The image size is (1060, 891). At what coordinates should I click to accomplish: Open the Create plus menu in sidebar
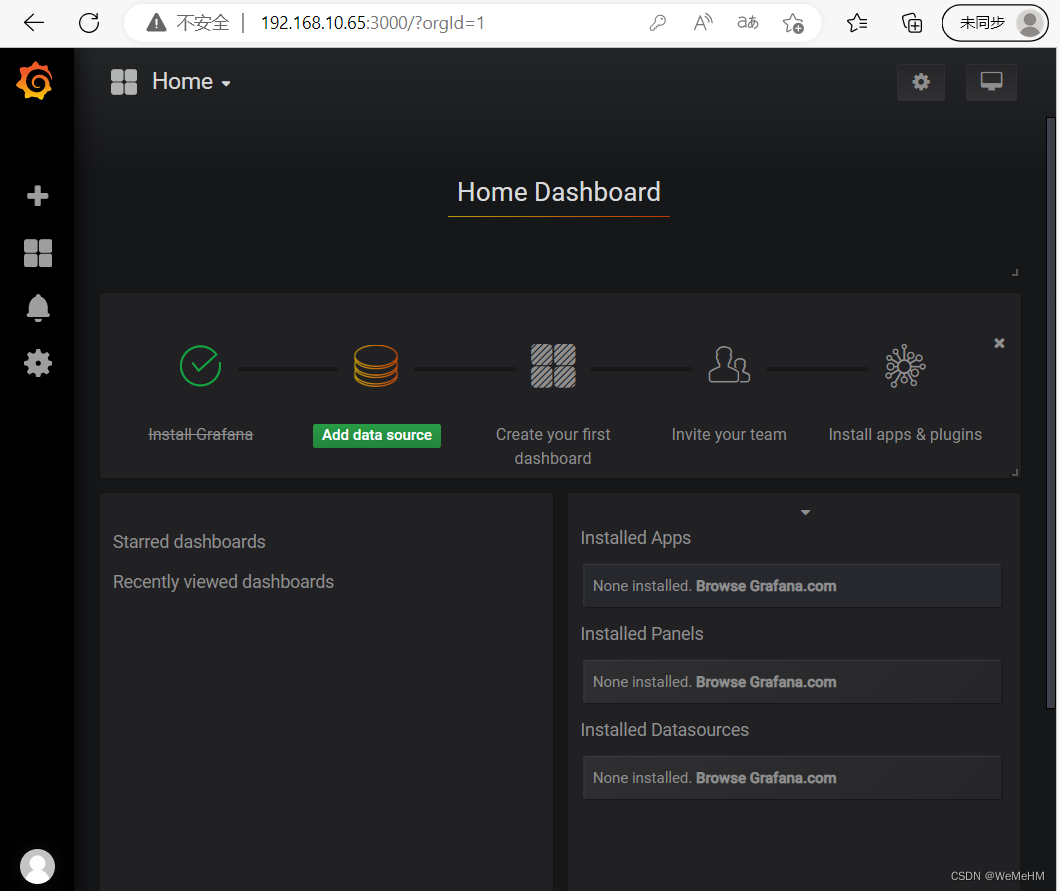[x=37, y=196]
